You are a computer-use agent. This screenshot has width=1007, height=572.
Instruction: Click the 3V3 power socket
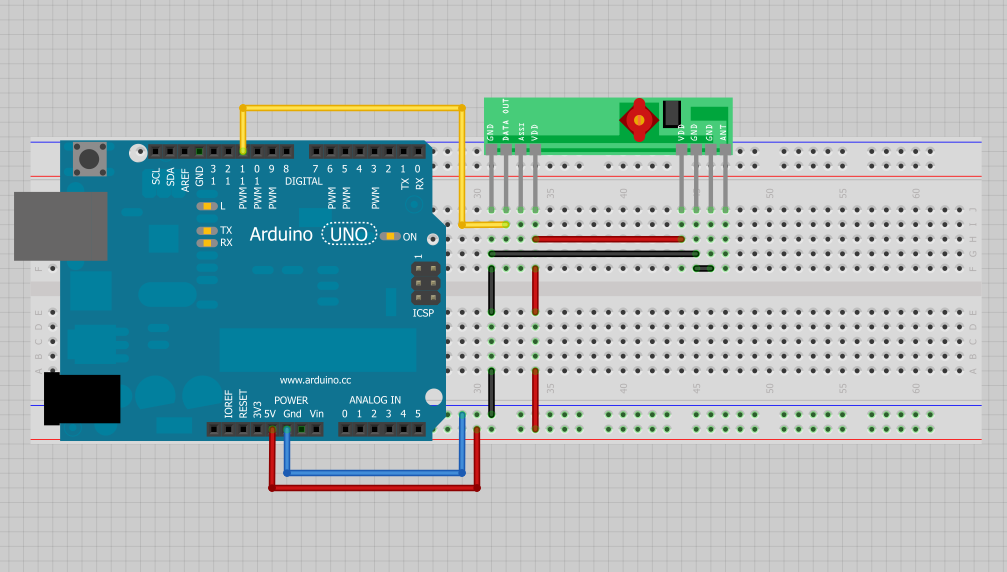click(x=258, y=429)
